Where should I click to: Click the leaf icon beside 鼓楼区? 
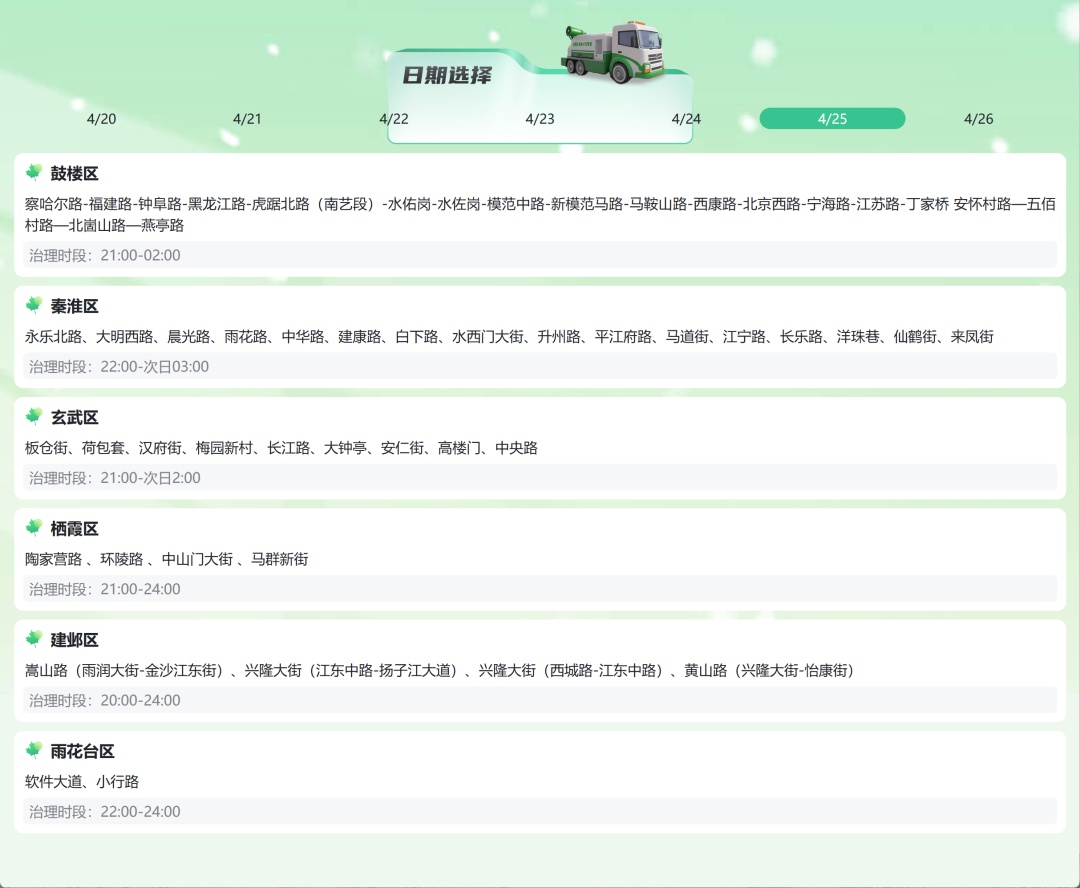[x=35, y=172]
